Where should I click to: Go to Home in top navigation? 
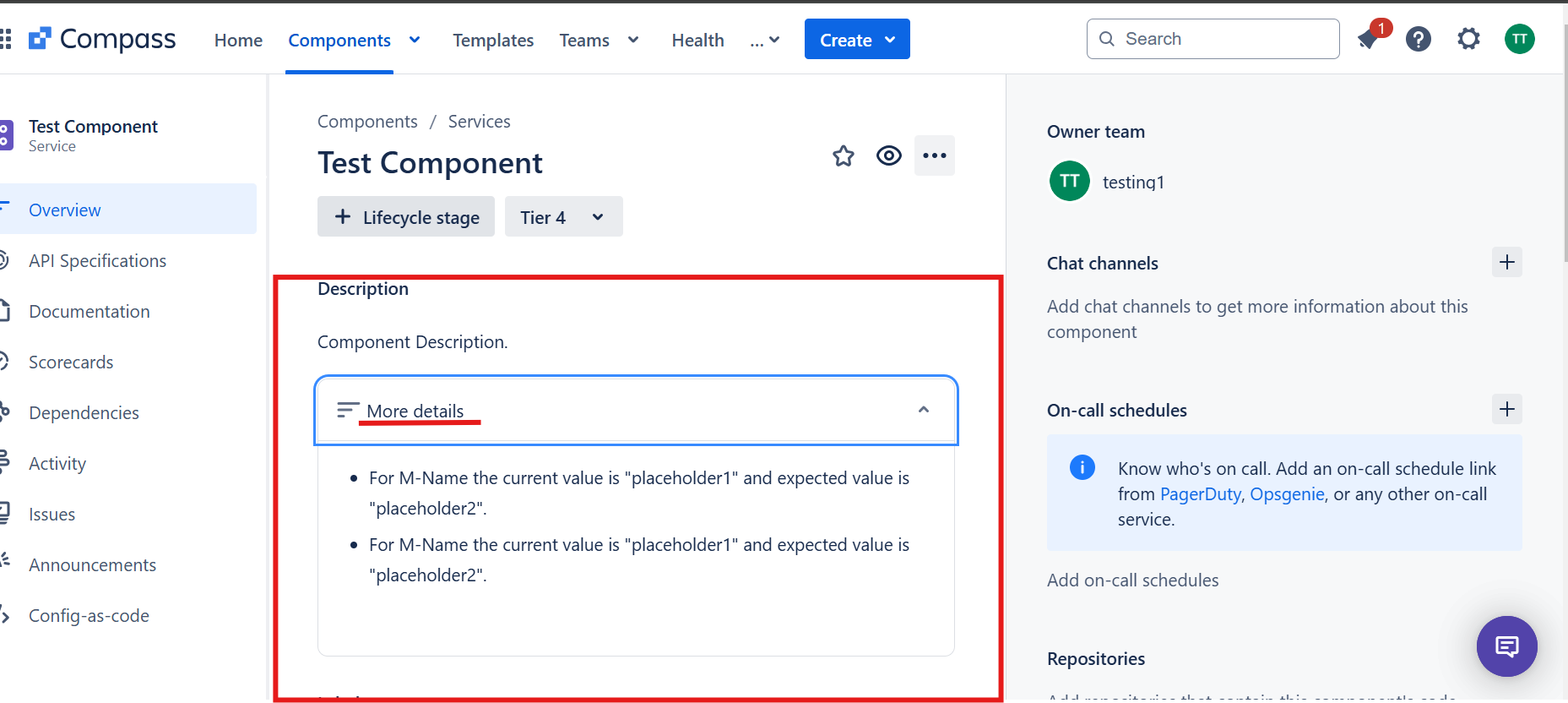click(238, 40)
